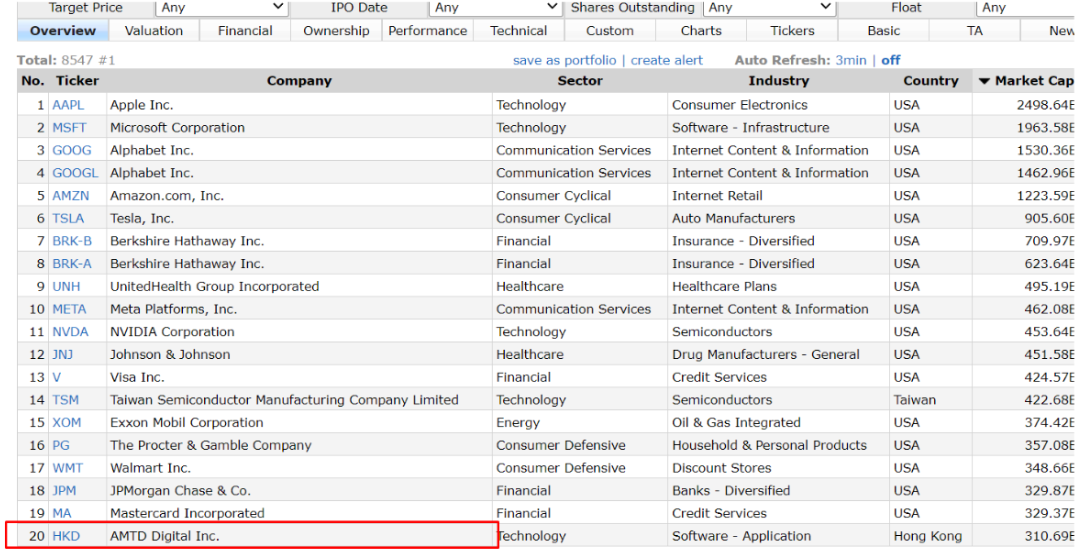This screenshot has height=552, width=1078.
Task: Open the AMZN ticker link
Action: point(71,196)
